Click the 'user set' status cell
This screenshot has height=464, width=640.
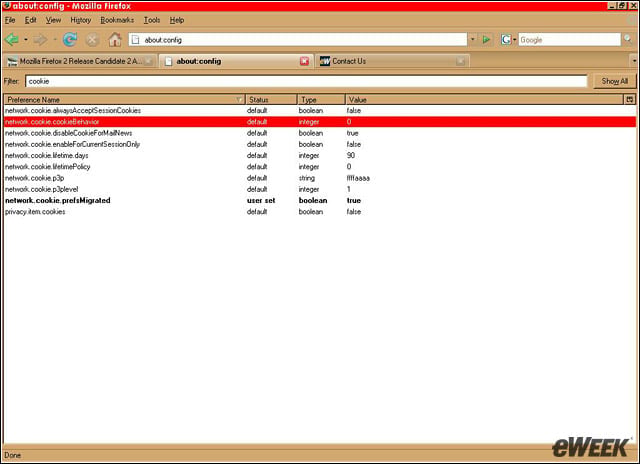(261, 200)
